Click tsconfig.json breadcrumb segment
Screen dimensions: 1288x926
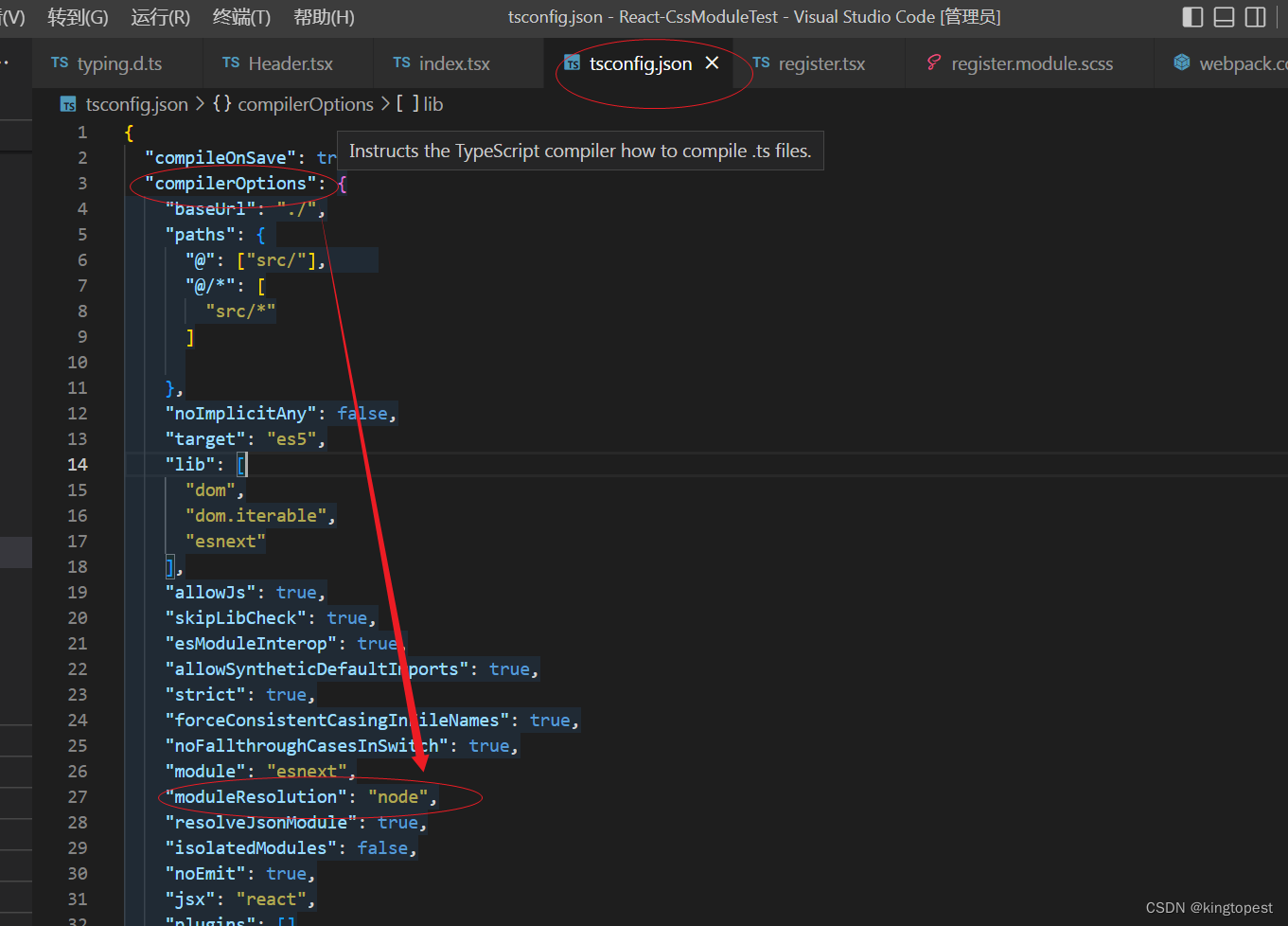136,104
